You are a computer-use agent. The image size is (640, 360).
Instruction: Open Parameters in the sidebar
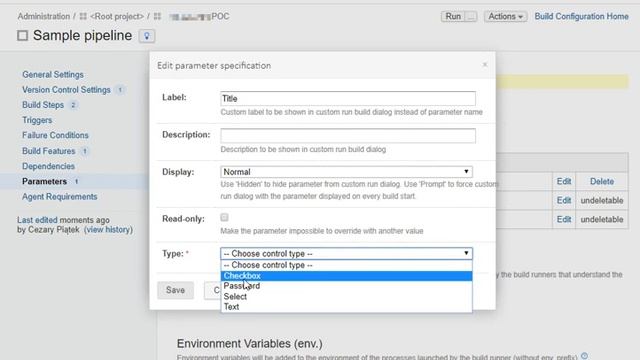pos(44,181)
